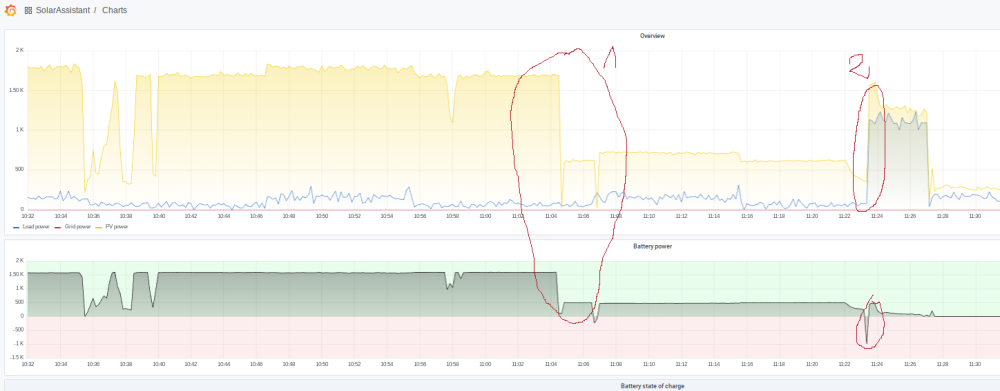Click the blue Load power color swatch

pyautogui.click(x=16, y=227)
